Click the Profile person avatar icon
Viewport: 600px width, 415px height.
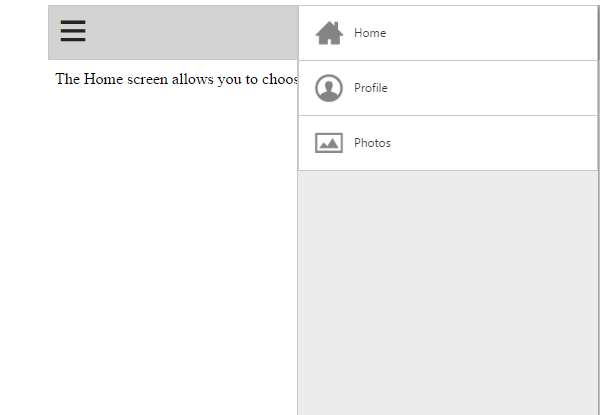(329, 89)
